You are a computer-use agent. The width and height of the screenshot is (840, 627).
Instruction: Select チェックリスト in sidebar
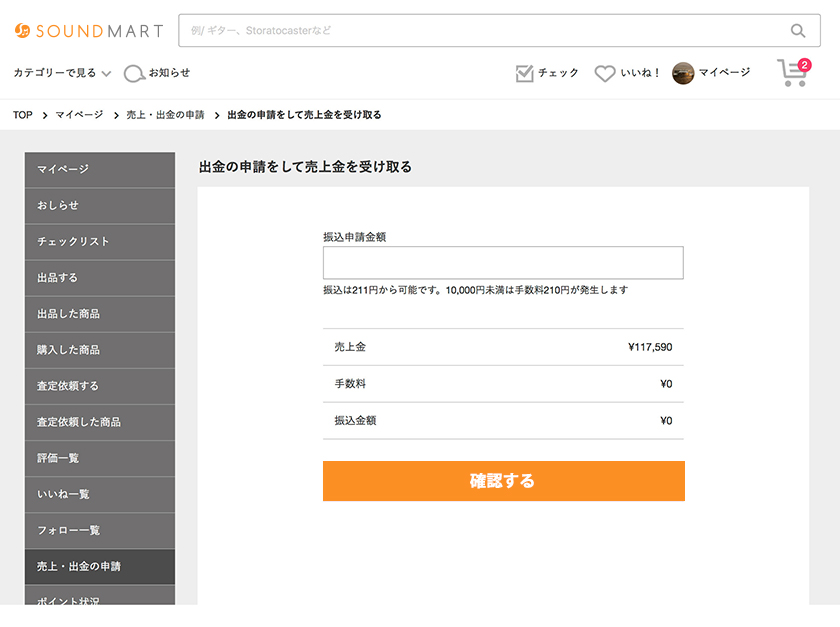(x=100, y=242)
